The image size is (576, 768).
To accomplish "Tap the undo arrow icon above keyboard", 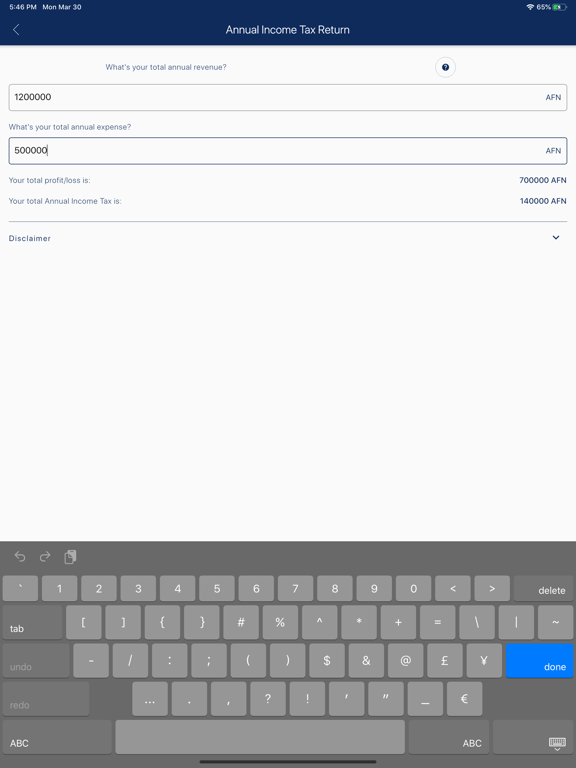I will pyautogui.click(x=20, y=556).
